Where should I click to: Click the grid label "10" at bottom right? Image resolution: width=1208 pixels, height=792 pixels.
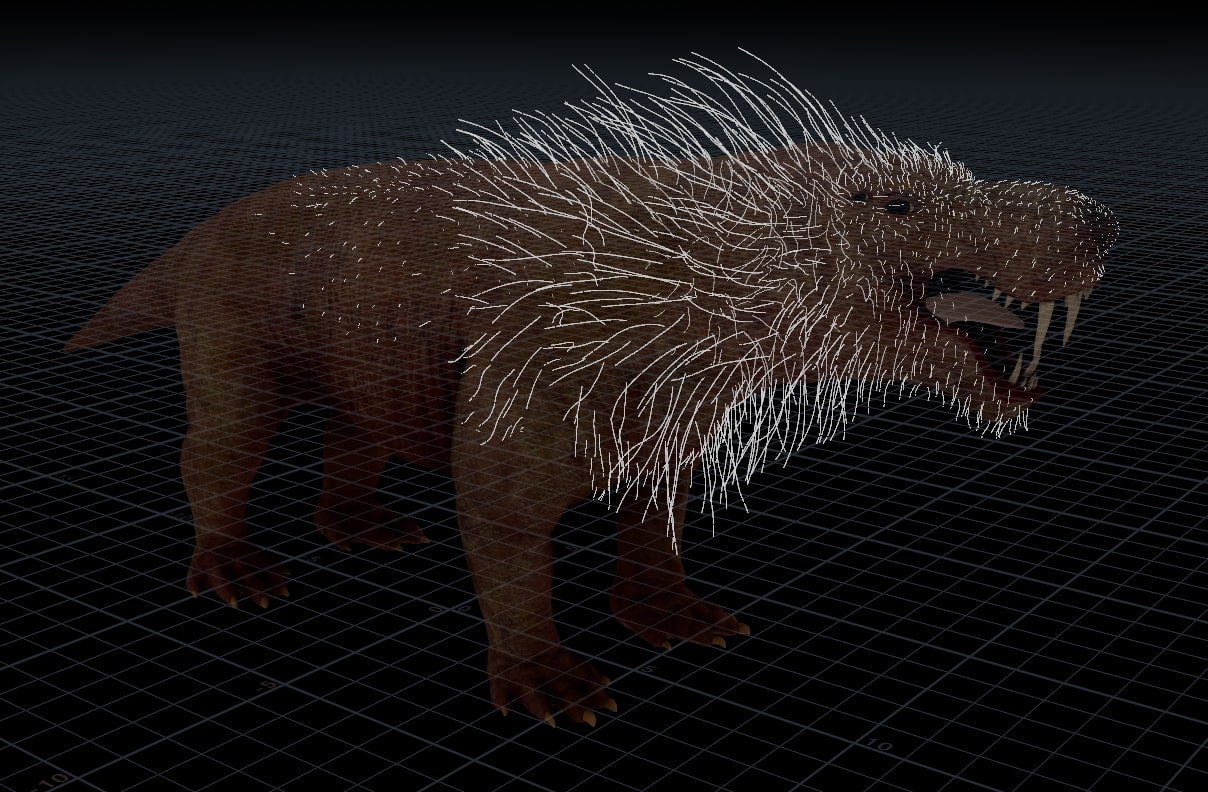tap(879, 745)
